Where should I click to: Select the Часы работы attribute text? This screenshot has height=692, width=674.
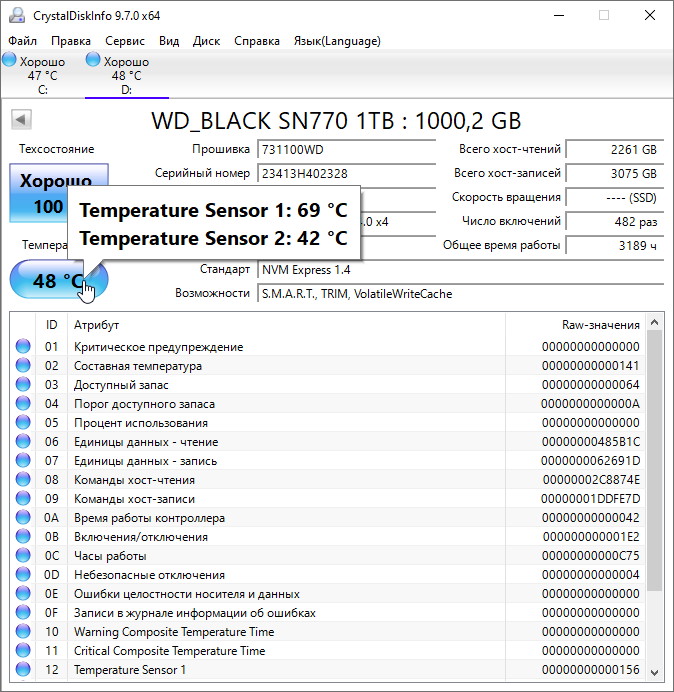110,556
